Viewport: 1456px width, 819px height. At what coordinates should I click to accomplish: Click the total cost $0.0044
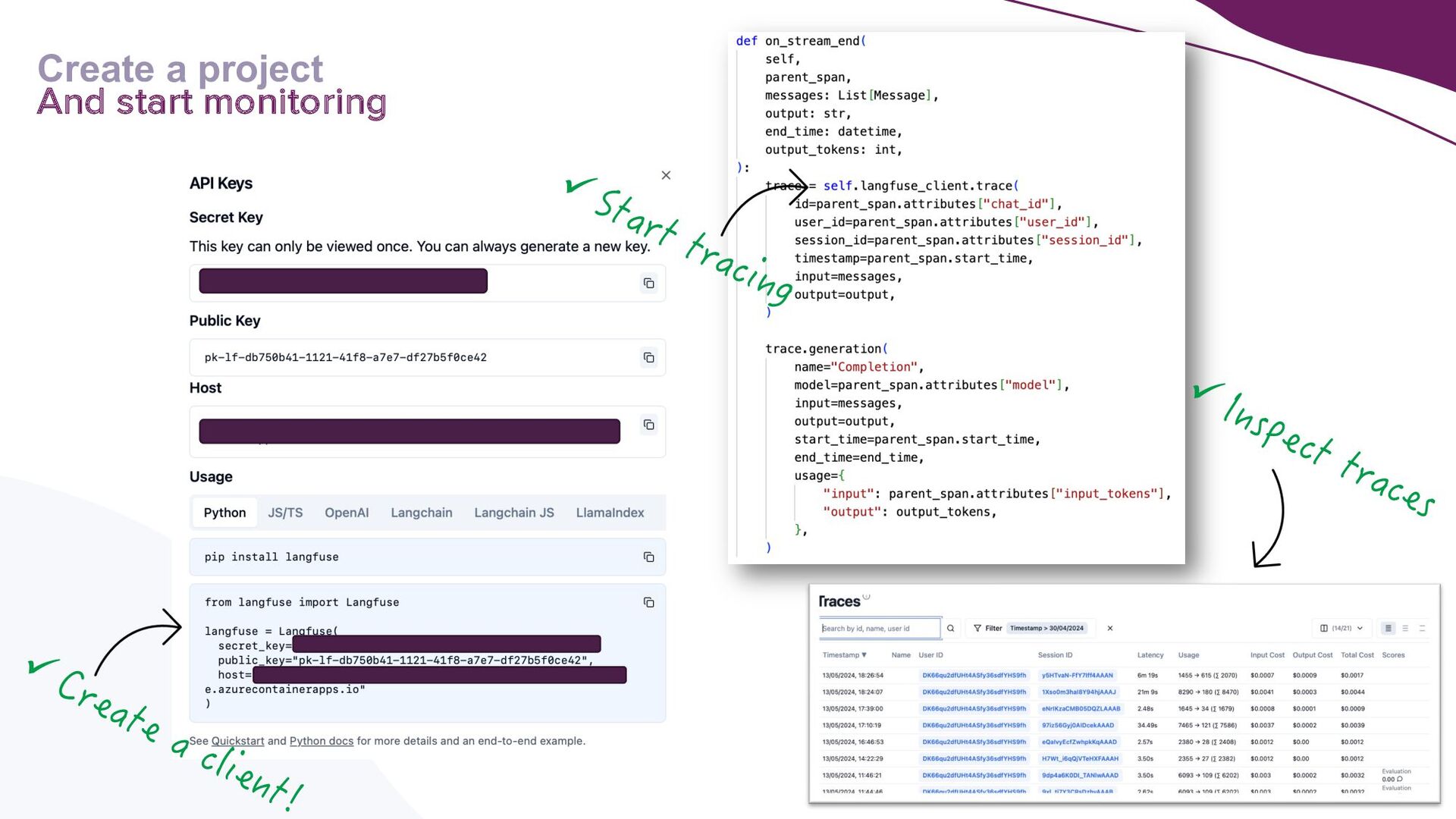coord(1352,692)
